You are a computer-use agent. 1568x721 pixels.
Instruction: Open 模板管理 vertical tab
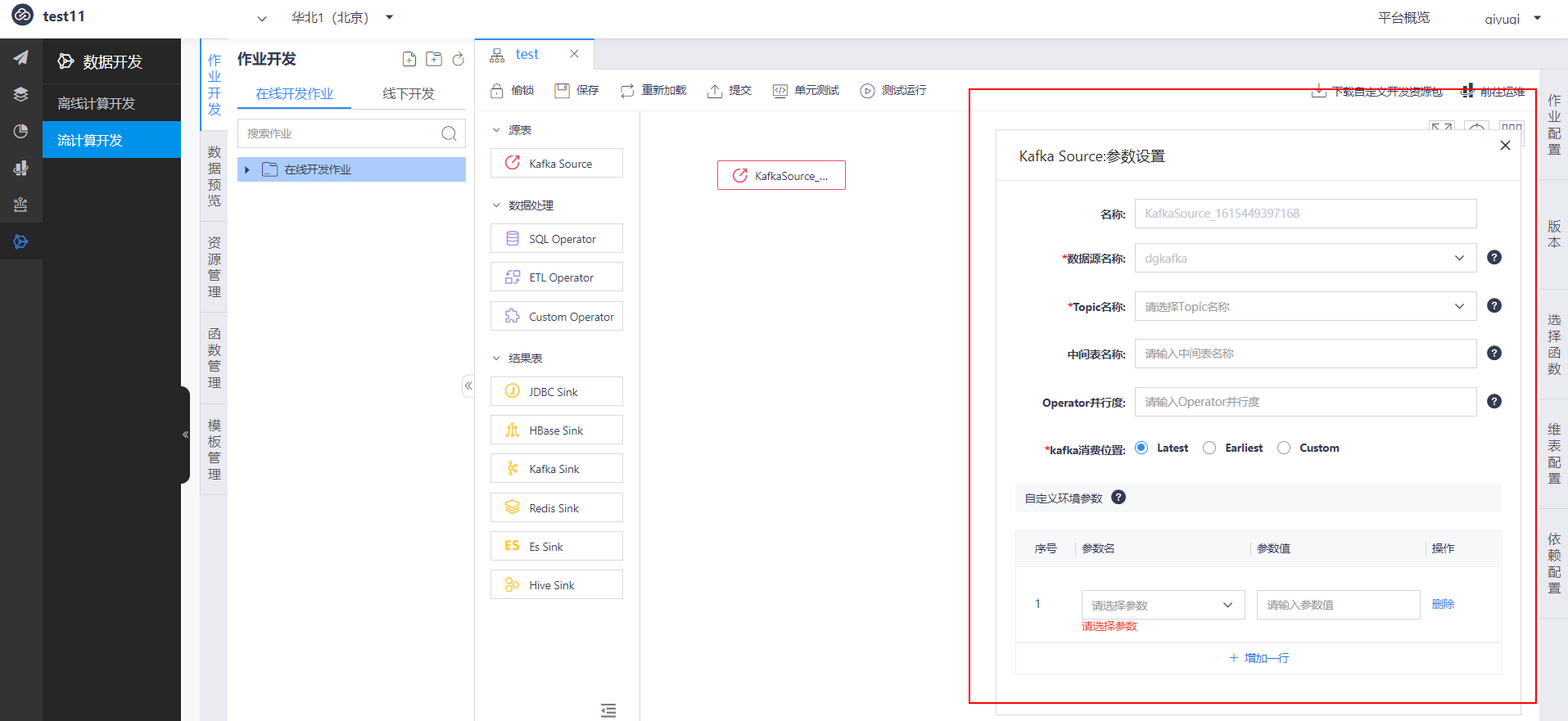click(x=214, y=449)
